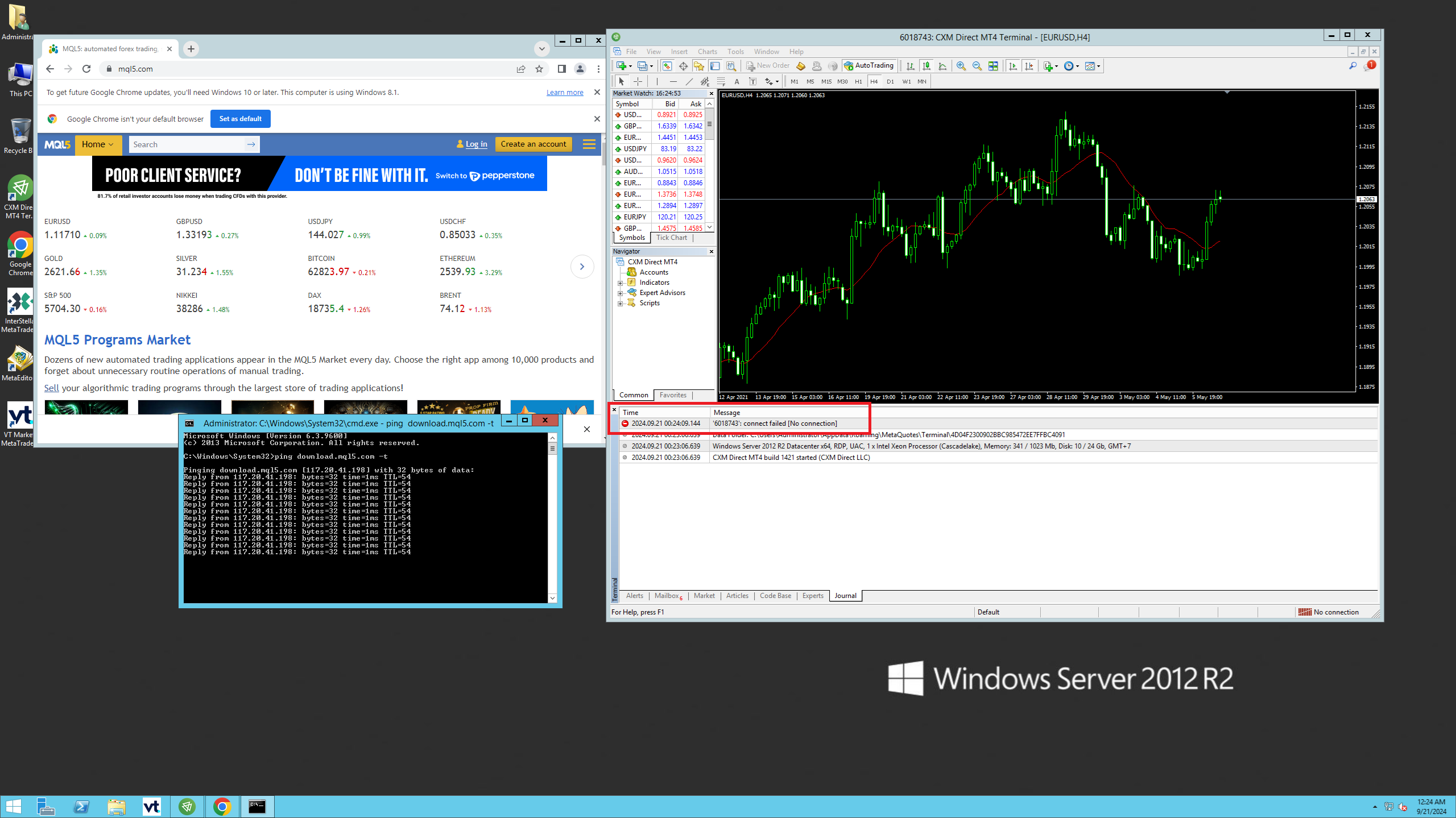Screen dimensions: 1456x818
Task: Open the MT4 notifications bubble icon
Action: [1369, 66]
